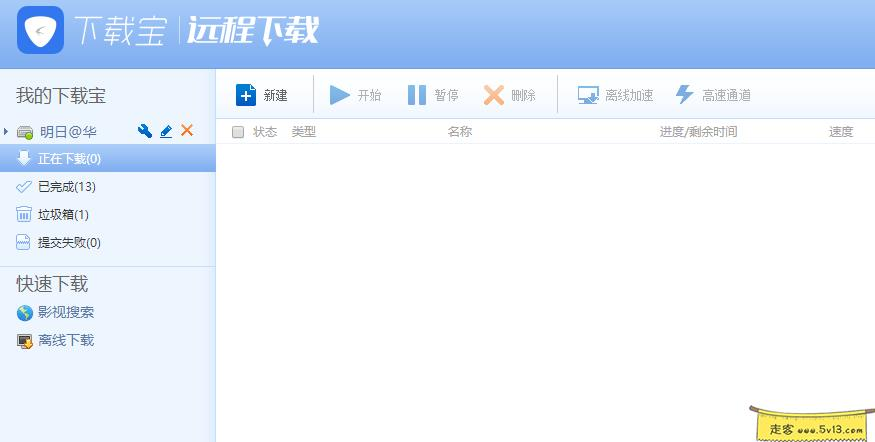The height and width of the screenshot is (442, 875).
Task: Click the 垃圾箱 trash can icon
Action: coord(24,214)
